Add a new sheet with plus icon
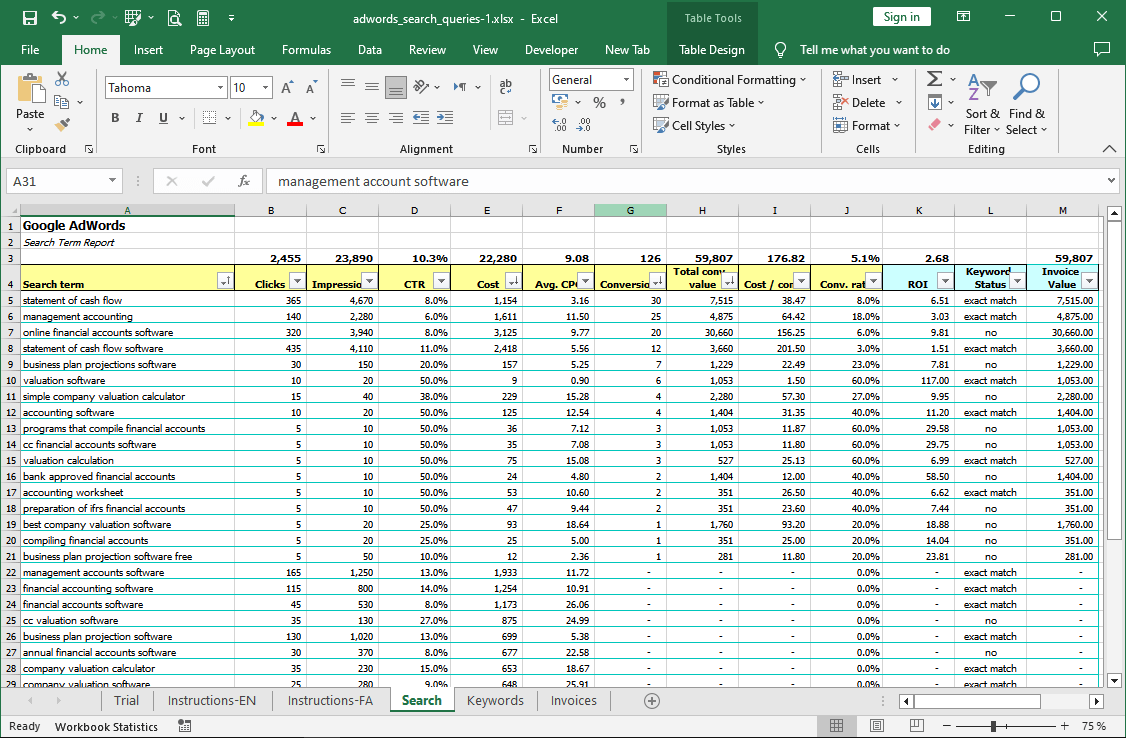1126x738 pixels. (x=651, y=701)
